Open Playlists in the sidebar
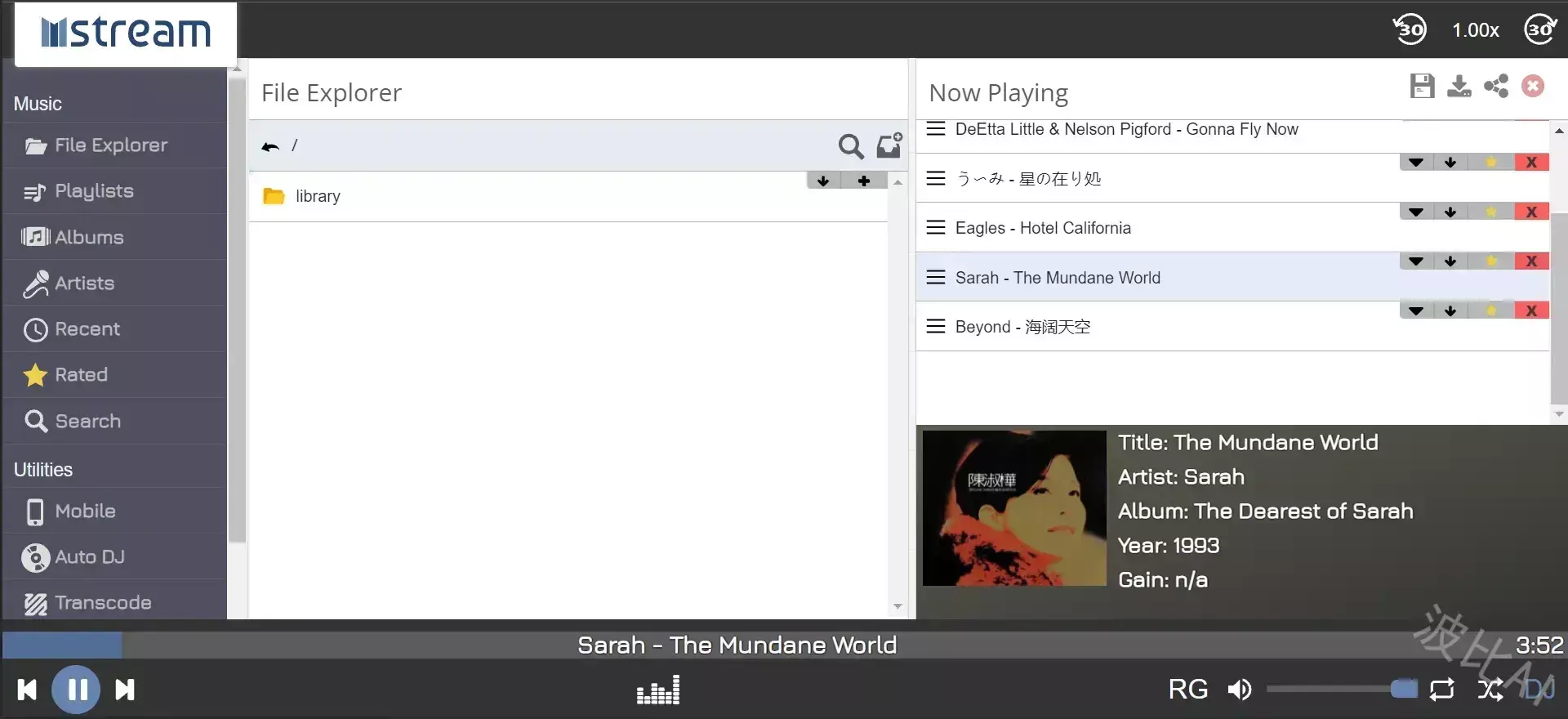1568x719 pixels. (114, 191)
